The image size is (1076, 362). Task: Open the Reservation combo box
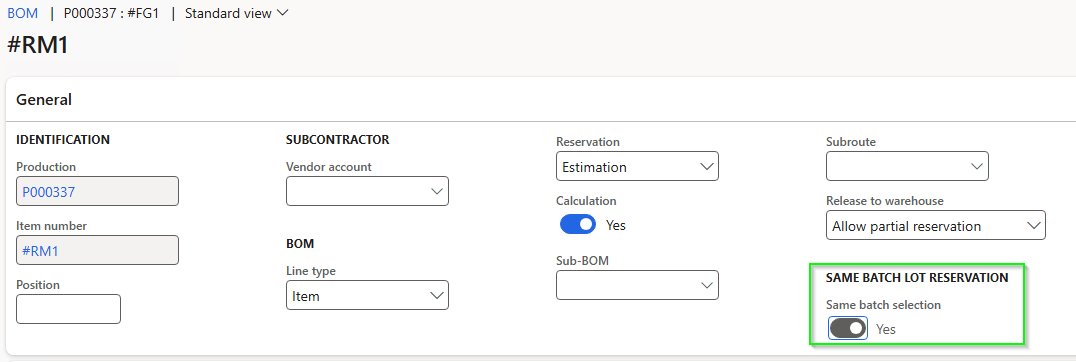(637, 167)
